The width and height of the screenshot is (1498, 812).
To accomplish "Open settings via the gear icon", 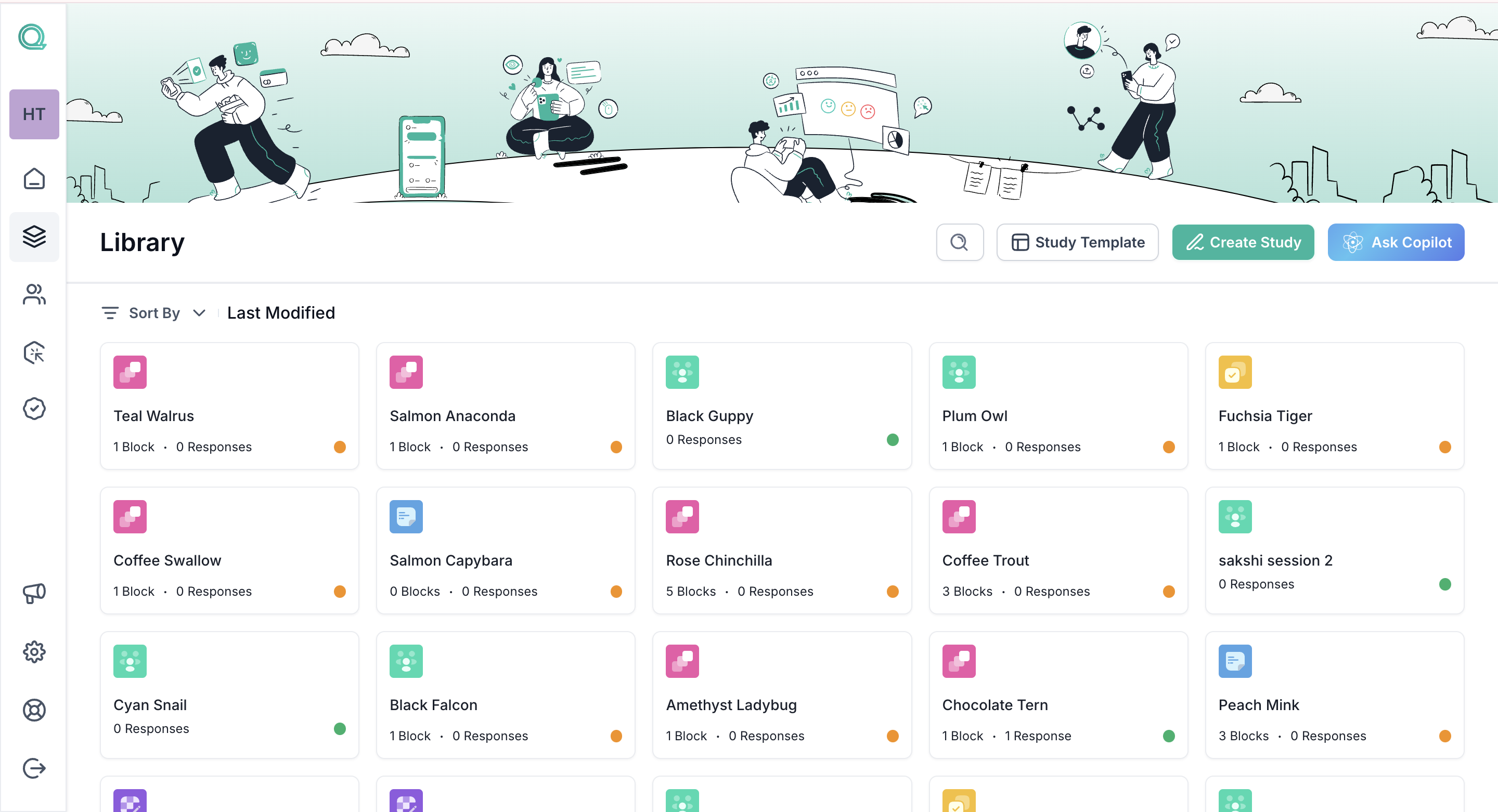I will pyautogui.click(x=34, y=652).
